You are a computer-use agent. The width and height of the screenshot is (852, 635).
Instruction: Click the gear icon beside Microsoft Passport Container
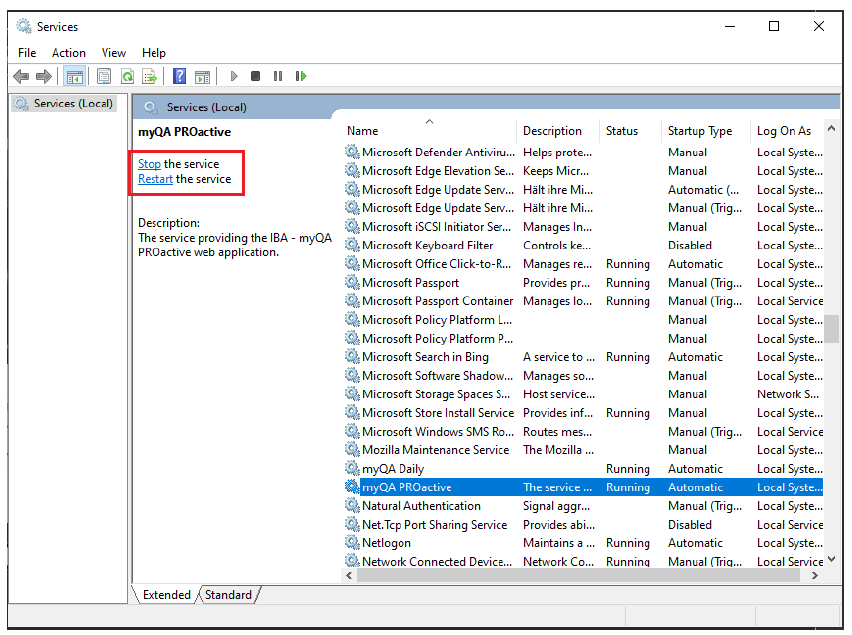353,301
